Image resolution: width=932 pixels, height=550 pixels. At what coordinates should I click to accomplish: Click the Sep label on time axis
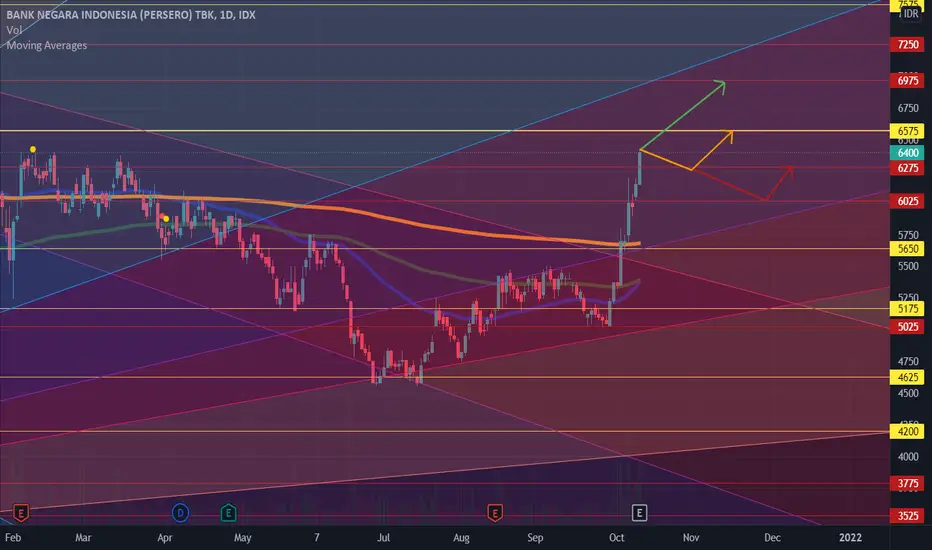pos(535,538)
